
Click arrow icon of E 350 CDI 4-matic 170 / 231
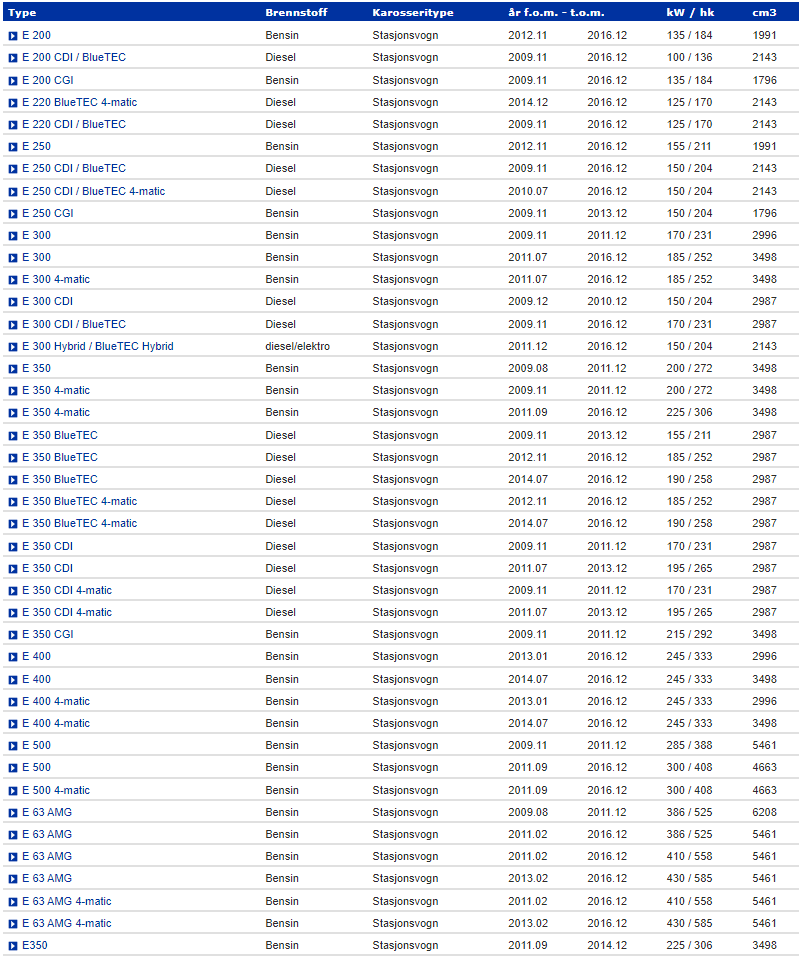click(13, 591)
